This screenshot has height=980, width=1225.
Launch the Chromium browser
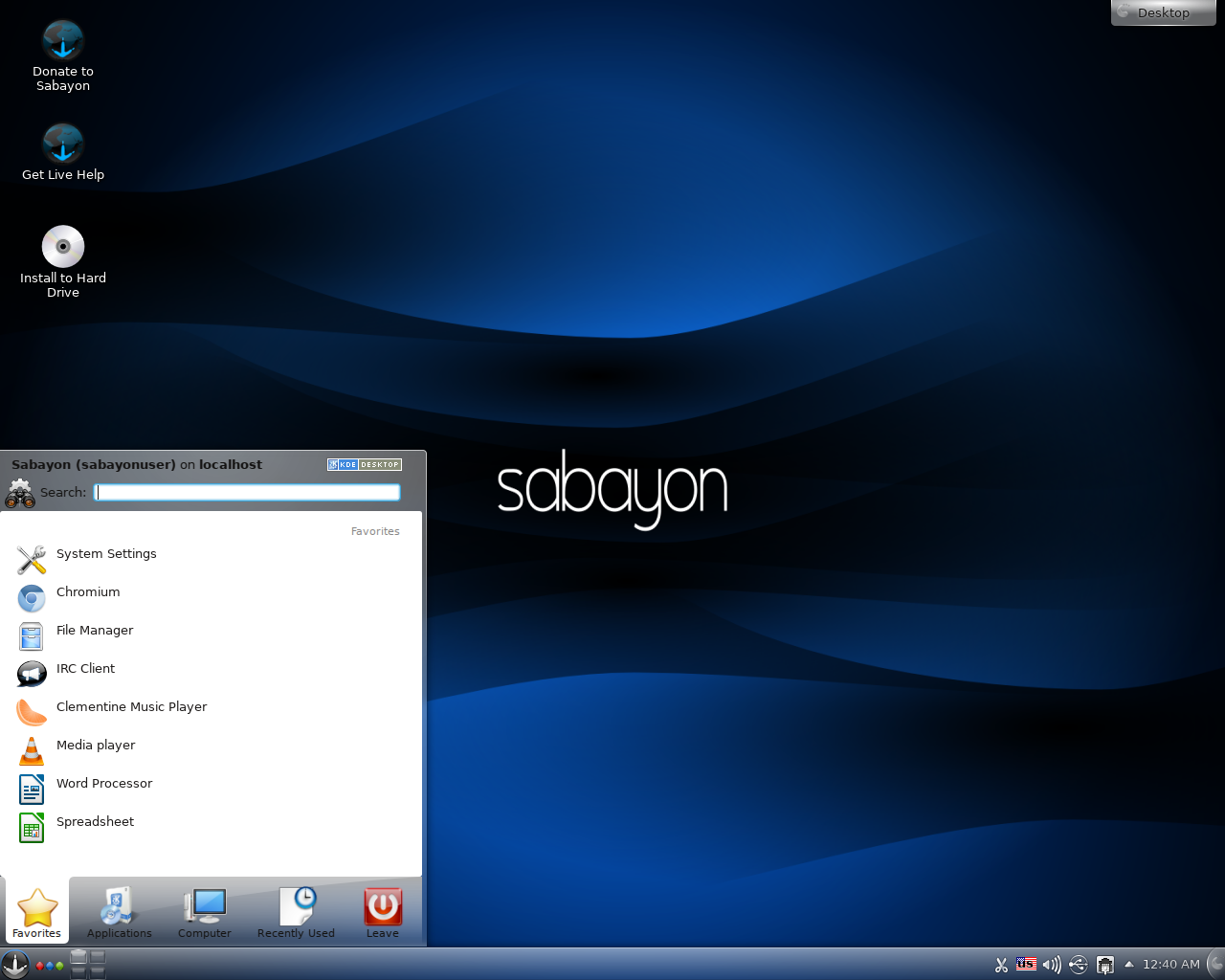click(88, 591)
